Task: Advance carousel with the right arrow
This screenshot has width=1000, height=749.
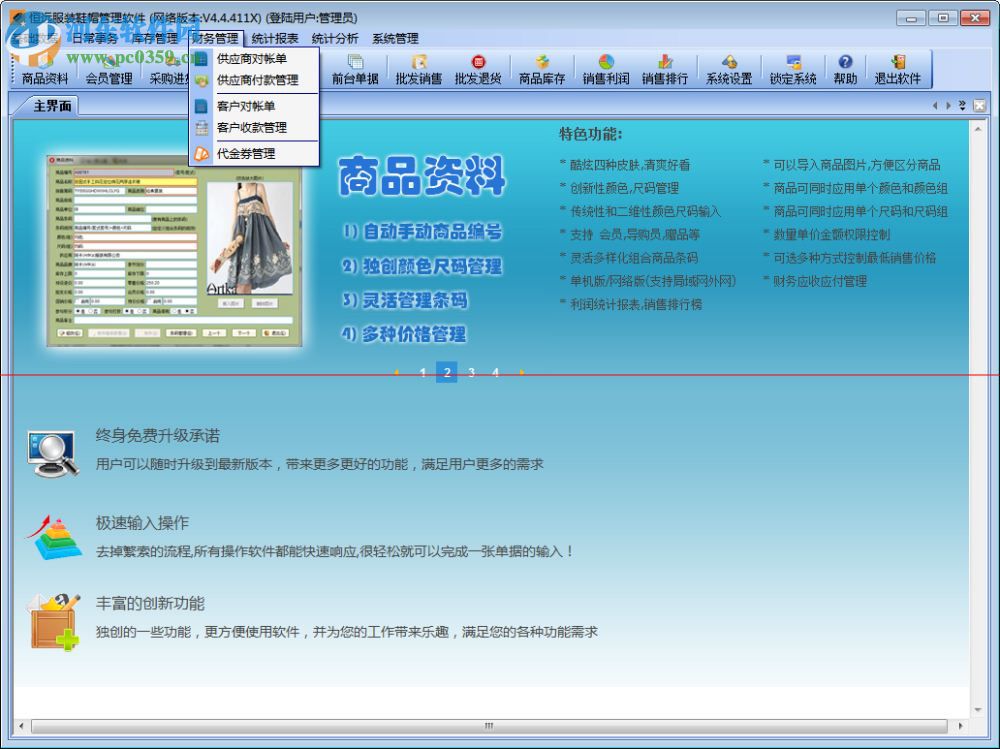Action: (521, 372)
